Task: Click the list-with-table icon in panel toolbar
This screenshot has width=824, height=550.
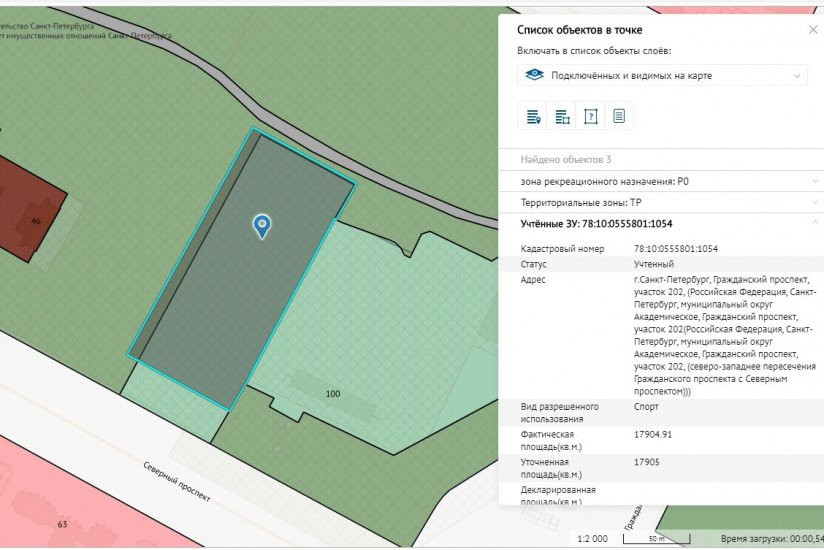Action: click(562, 116)
